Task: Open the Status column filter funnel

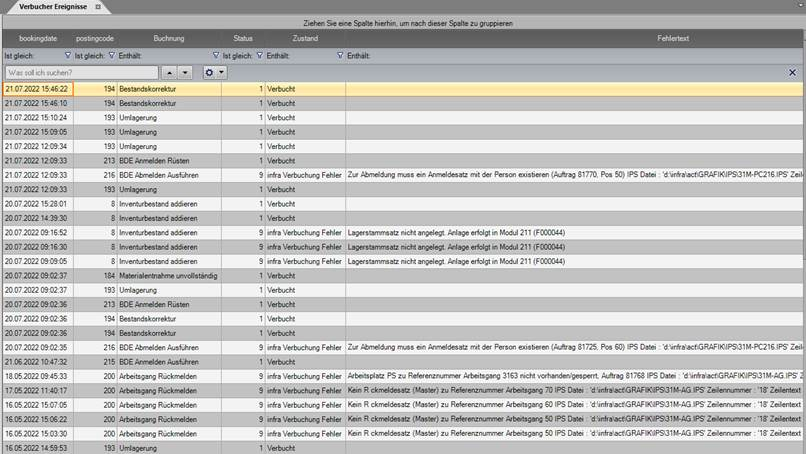Action: pyautogui.click(x=259, y=56)
